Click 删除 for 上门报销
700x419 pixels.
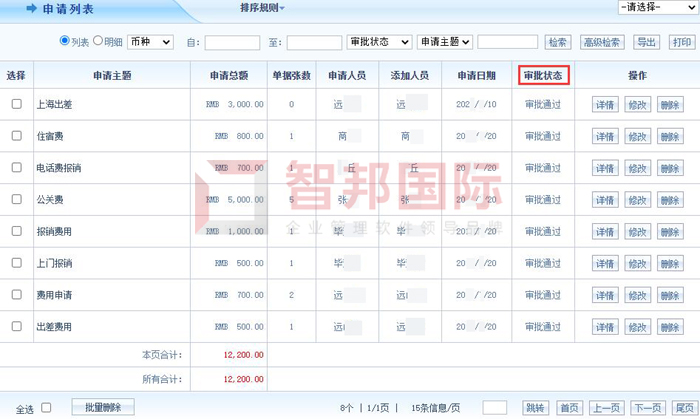pyautogui.click(x=670, y=264)
